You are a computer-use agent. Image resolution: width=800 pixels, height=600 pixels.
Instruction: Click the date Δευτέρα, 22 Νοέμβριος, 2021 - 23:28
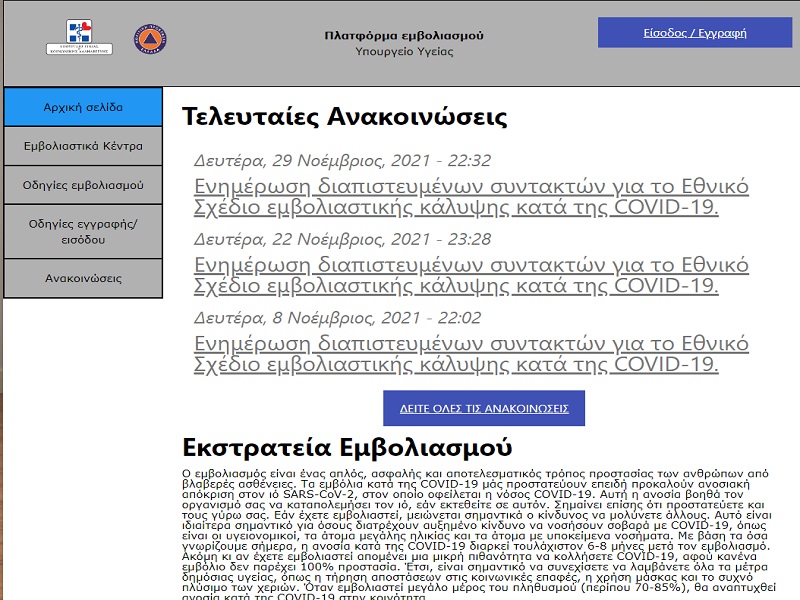(342, 239)
